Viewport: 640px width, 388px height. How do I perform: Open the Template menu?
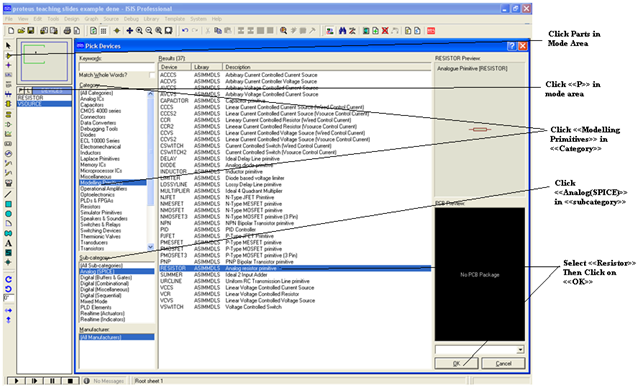point(175,19)
